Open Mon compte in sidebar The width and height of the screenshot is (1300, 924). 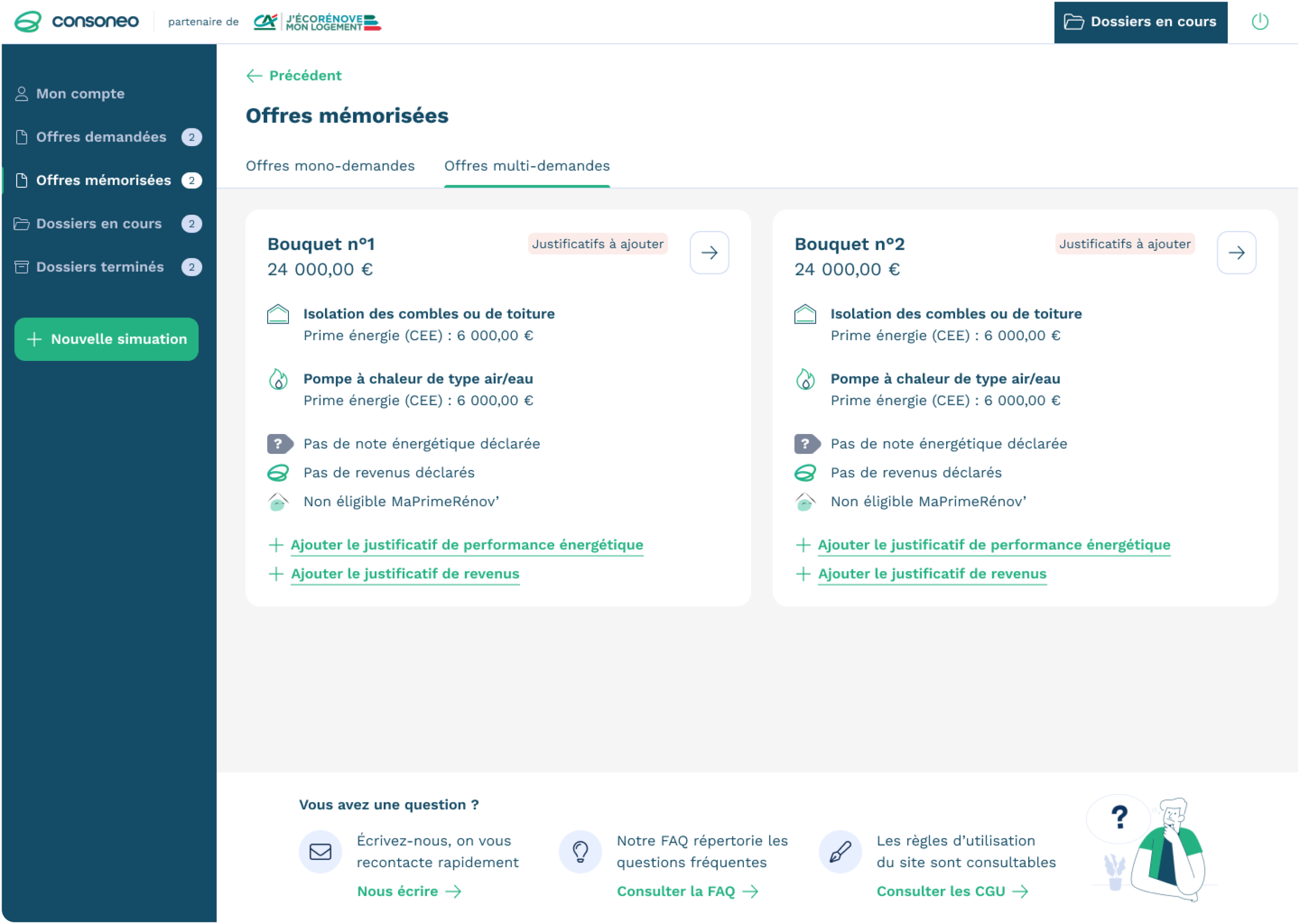click(x=80, y=94)
